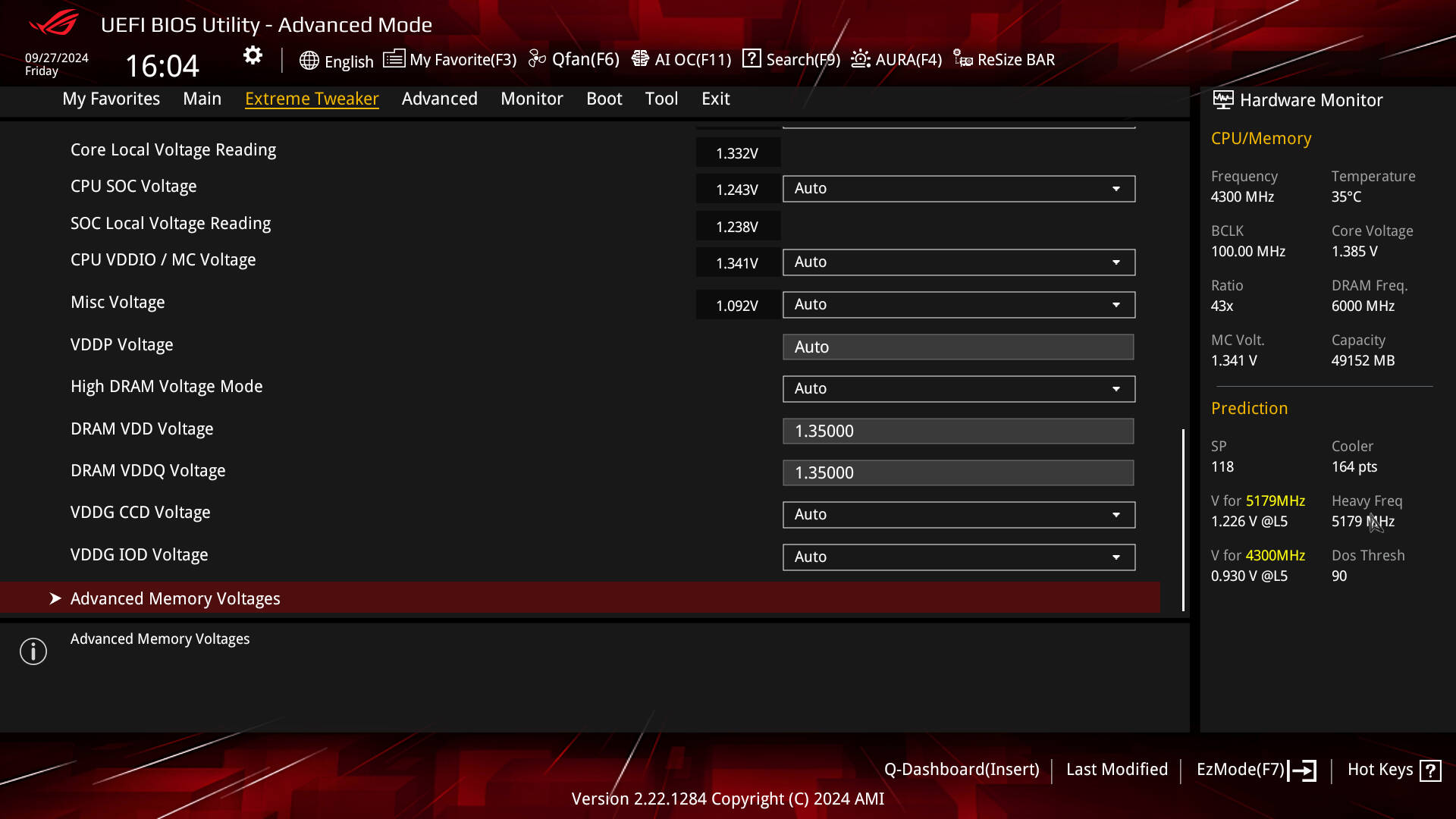Viewport: 1456px width, 819px height.
Task: Open Search(F9) question mark icon
Action: [x=752, y=58]
